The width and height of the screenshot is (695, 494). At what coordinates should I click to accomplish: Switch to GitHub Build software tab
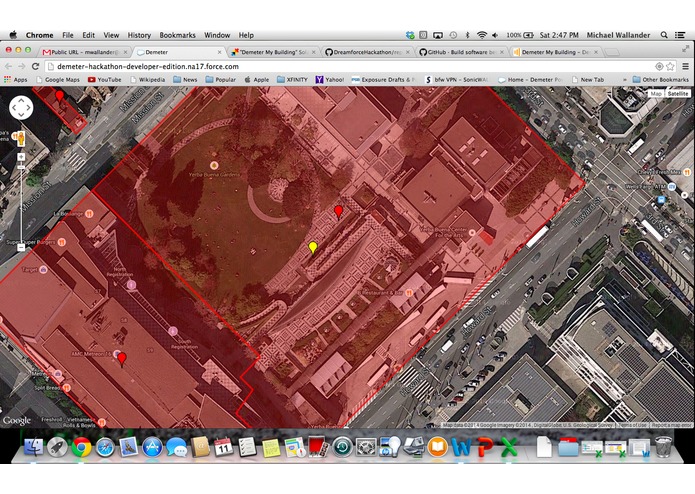[461, 52]
